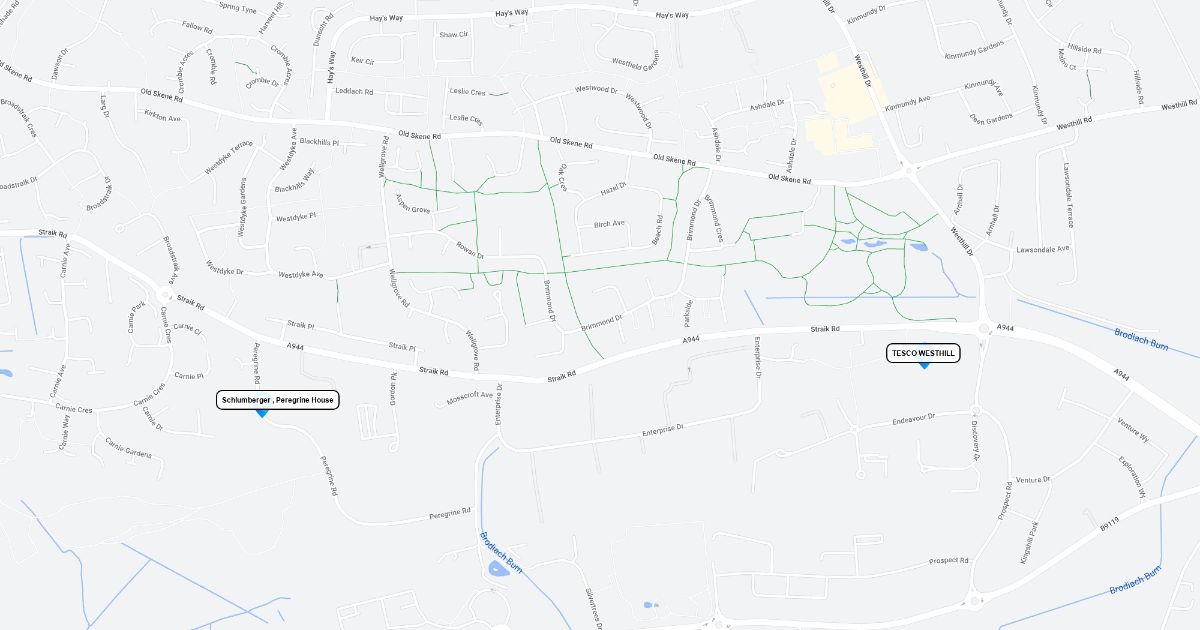Click the blue pond beside lower Brodiach Burn label
The width and height of the screenshot is (1200, 630).
coord(498,570)
